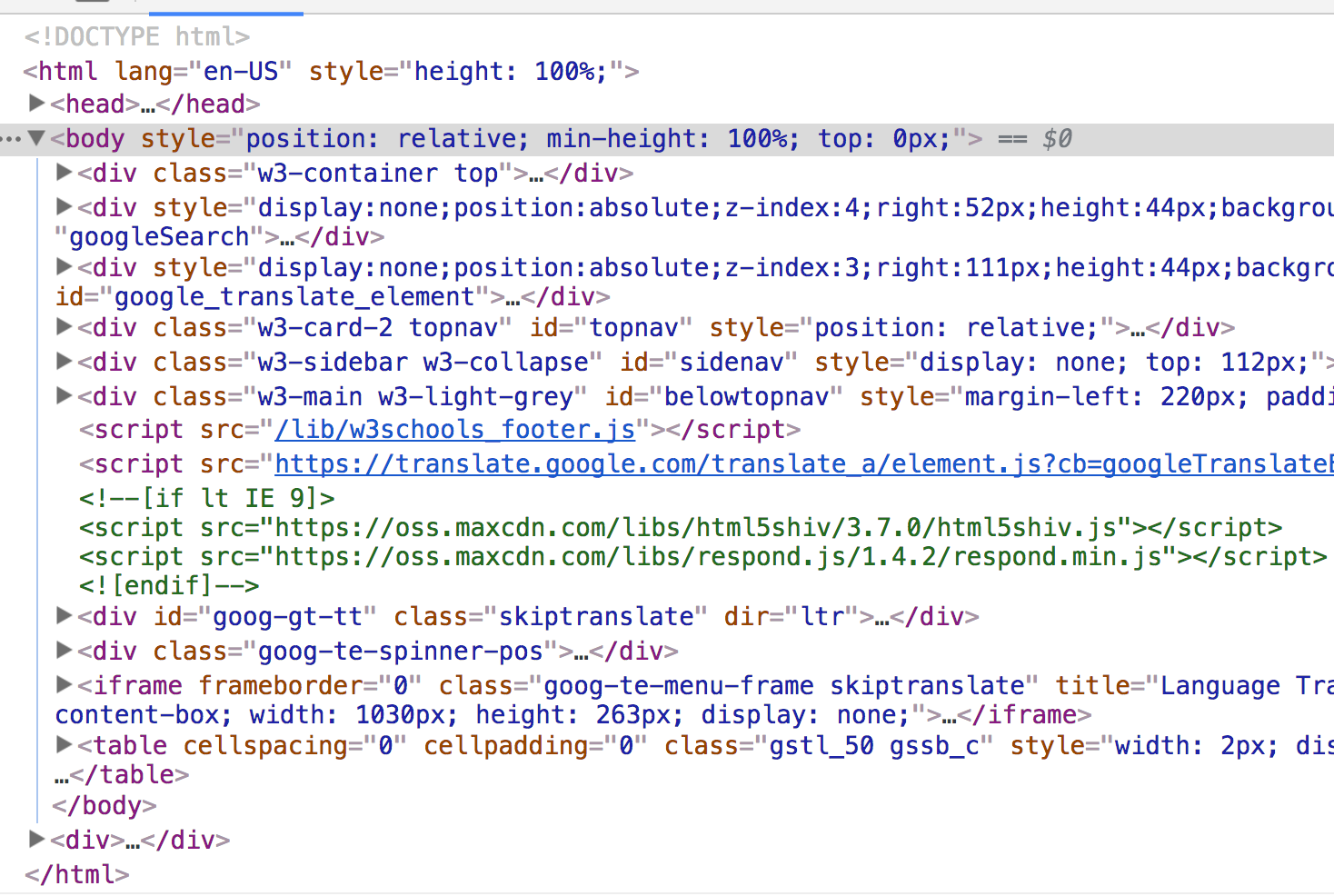Image resolution: width=1334 pixels, height=896 pixels.
Task: Expand the google_translate_element div node
Action: (x=65, y=265)
